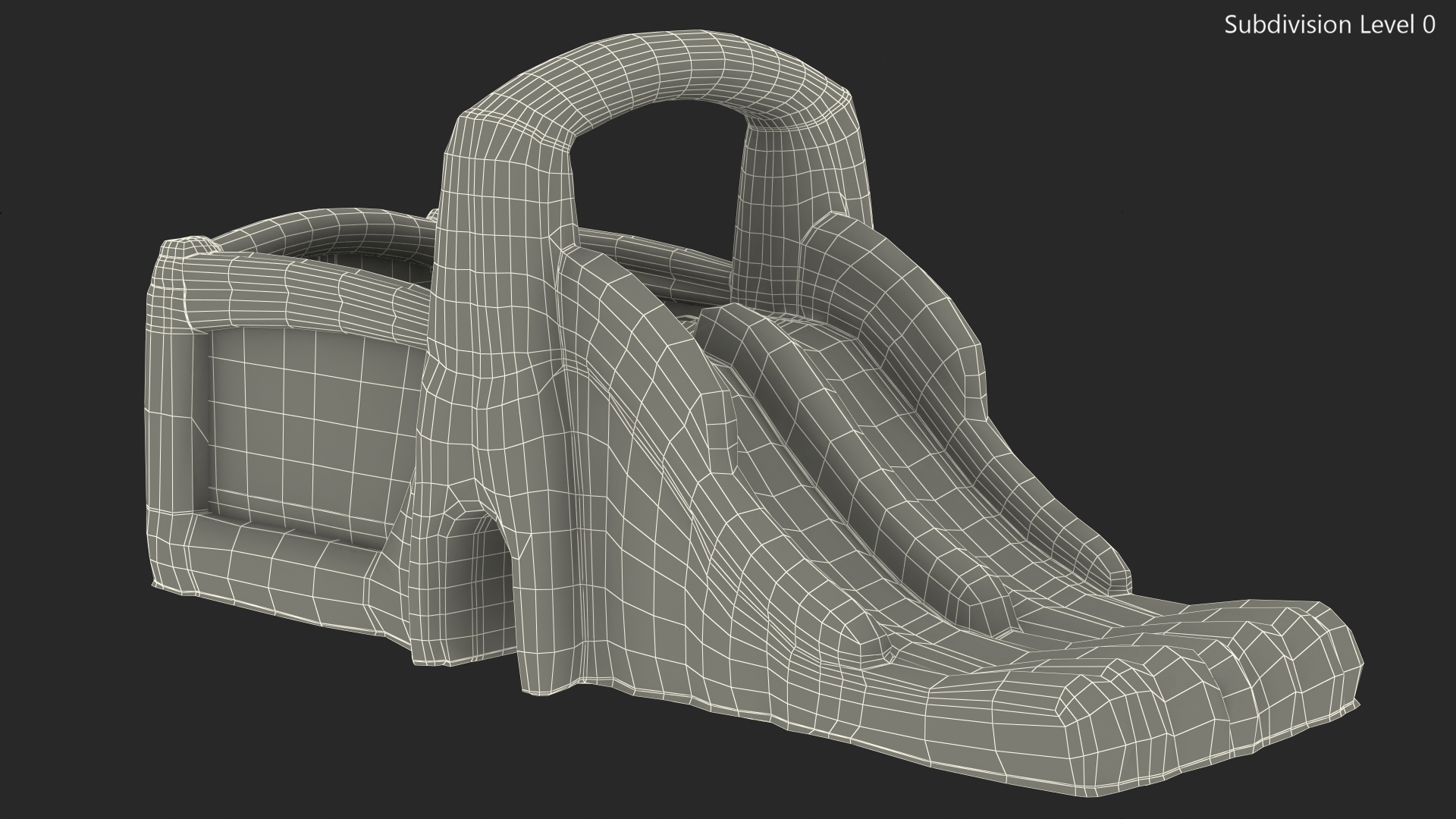Click the top horizontal tube above the side panel
Viewport: 1456px width, 819px height.
tap(303, 296)
